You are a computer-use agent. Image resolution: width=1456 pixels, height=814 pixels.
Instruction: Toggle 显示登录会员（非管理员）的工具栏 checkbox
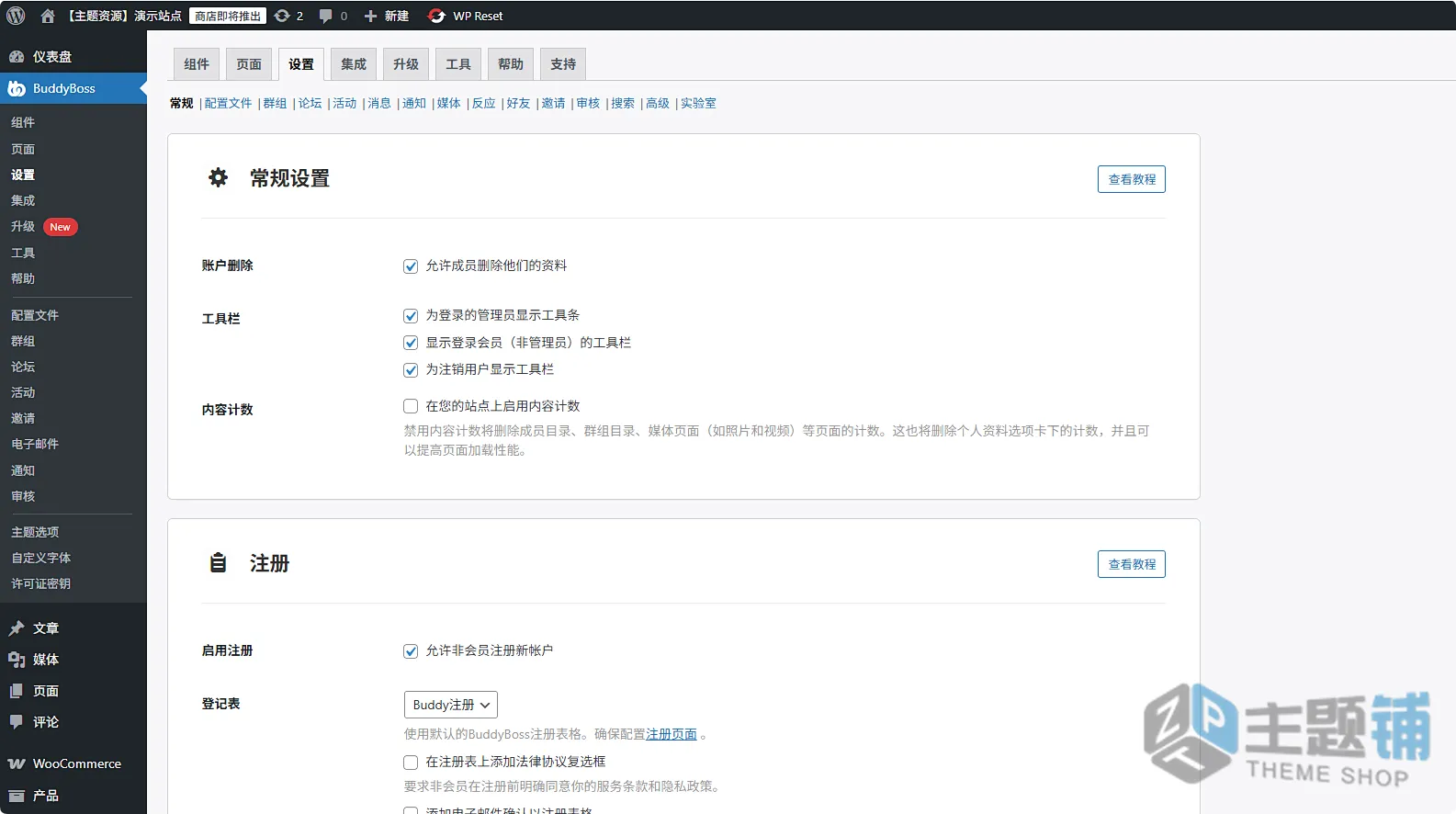click(411, 343)
